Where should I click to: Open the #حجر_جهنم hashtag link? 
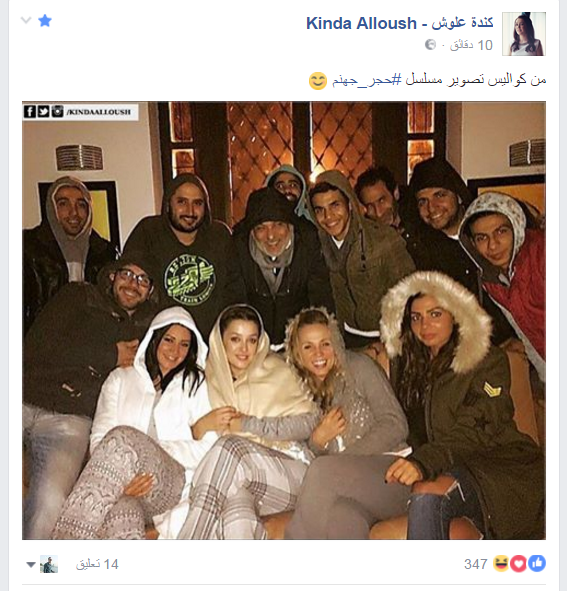coord(366,80)
